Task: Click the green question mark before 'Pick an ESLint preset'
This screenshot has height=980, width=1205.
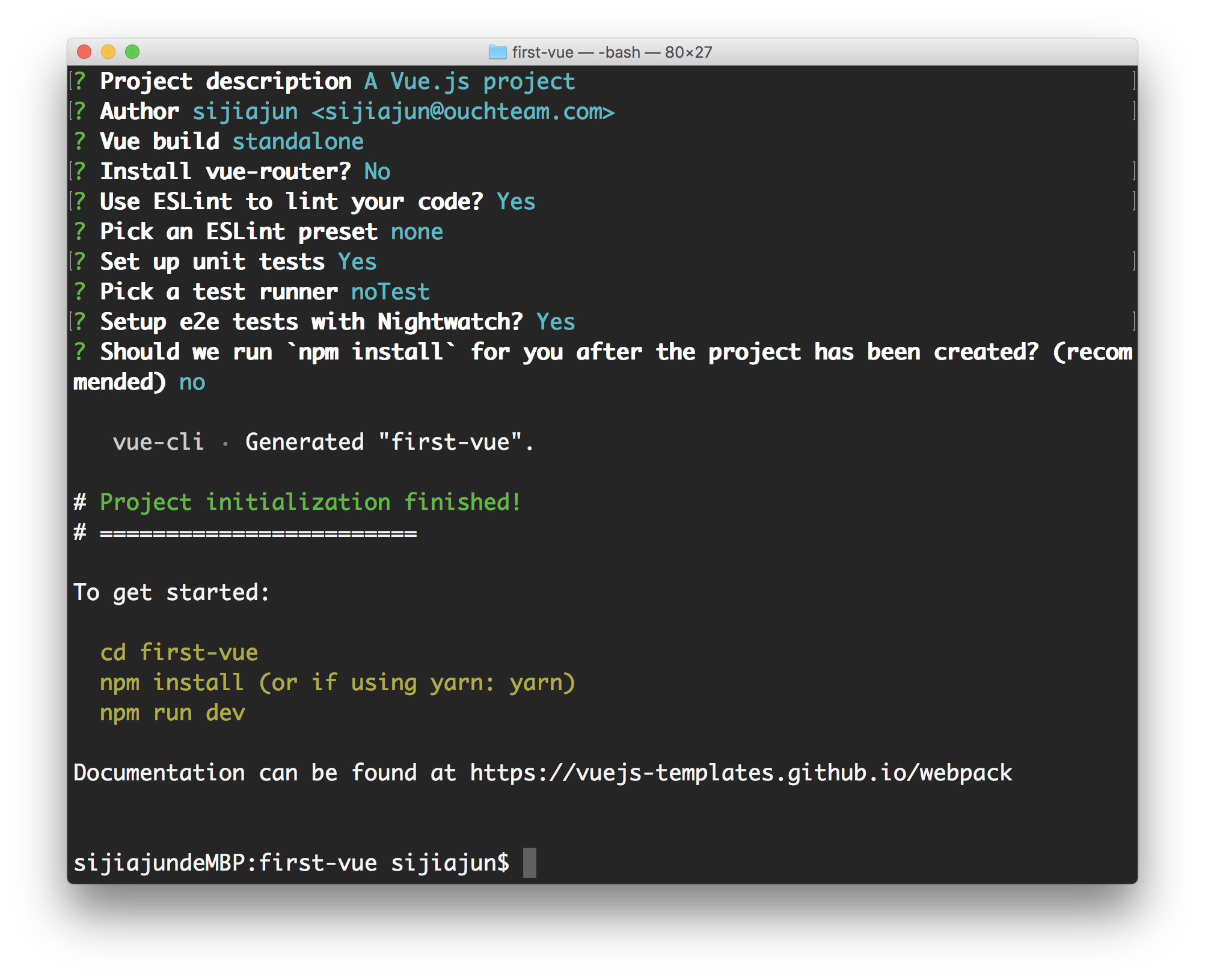Action: pos(80,232)
